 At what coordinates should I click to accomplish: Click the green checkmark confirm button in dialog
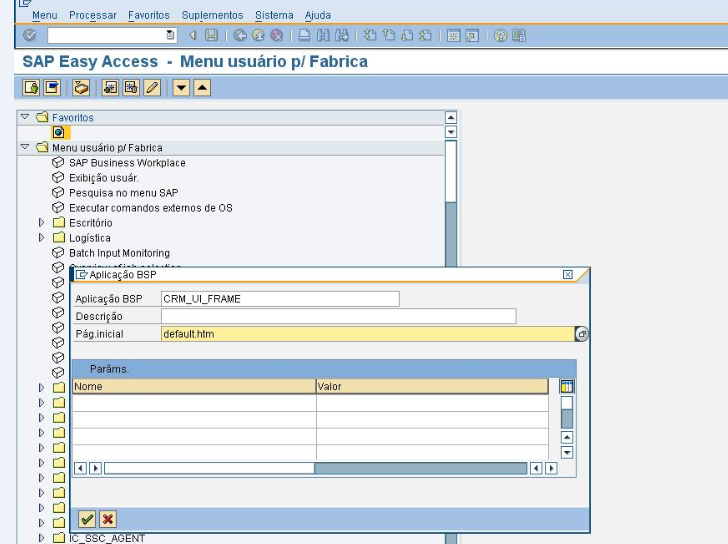point(87,519)
